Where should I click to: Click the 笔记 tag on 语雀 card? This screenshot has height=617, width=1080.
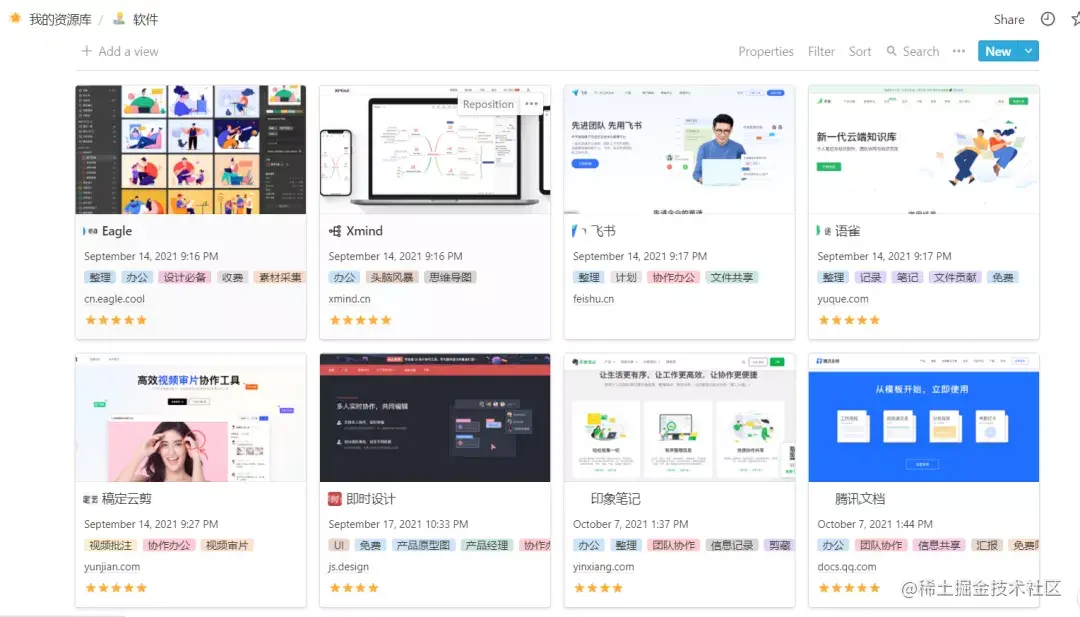[x=907, y=278]
